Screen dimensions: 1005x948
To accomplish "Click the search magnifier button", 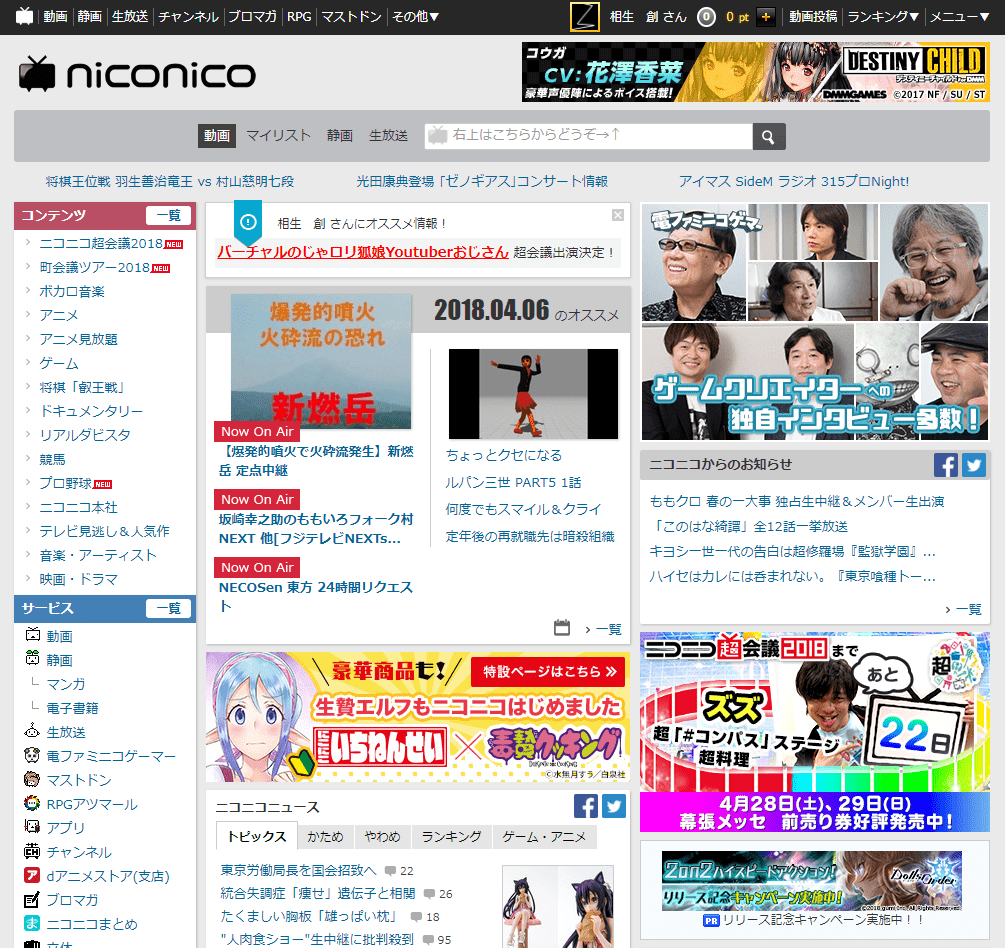I will (768, 136).
